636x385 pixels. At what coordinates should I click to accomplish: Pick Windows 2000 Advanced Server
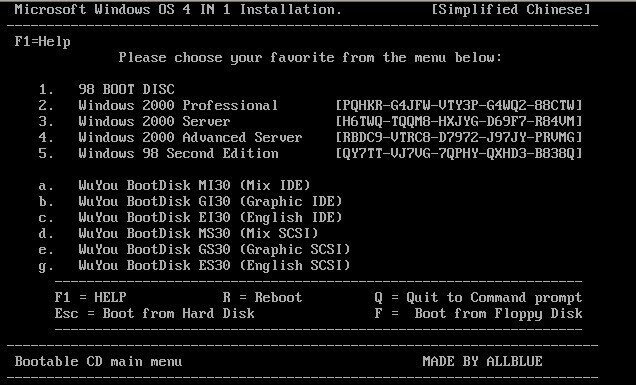tap(170, 137)
